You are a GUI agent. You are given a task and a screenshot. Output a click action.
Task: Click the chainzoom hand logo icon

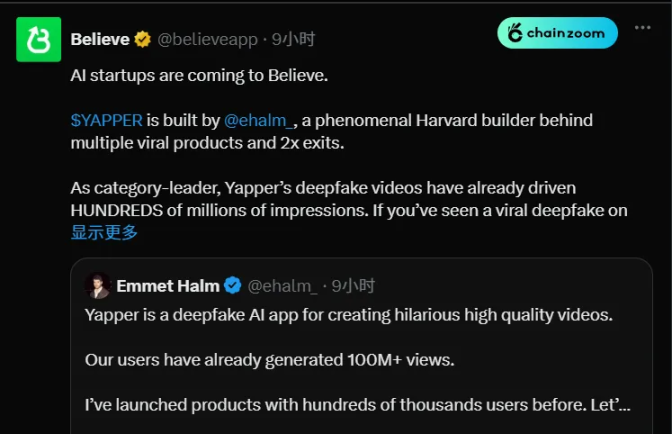515,33
